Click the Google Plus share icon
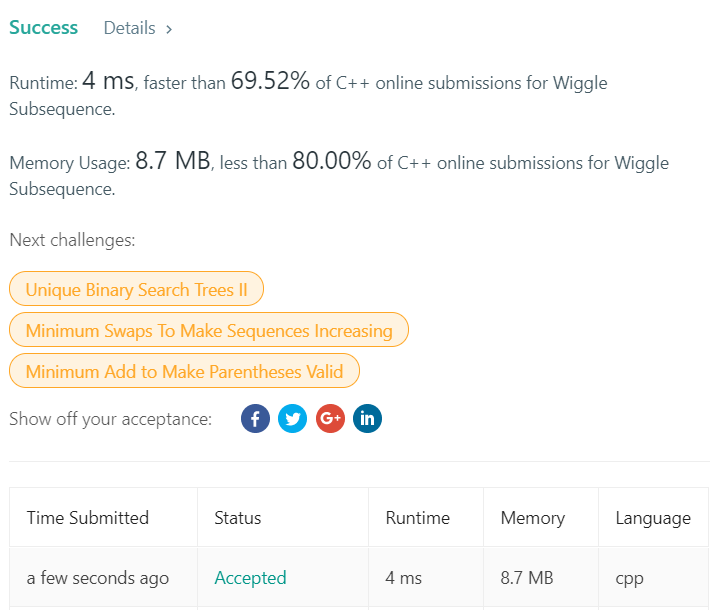Screen dimensions: 721x610 (x=330, y=419)
